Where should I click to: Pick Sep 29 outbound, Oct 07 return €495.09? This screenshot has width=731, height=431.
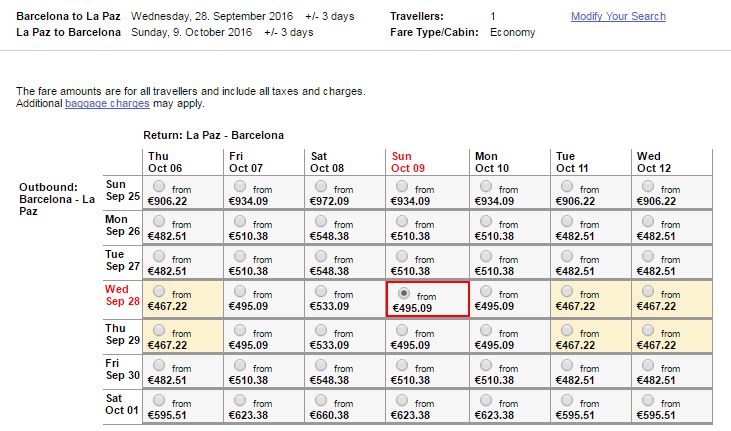point(240,331)
